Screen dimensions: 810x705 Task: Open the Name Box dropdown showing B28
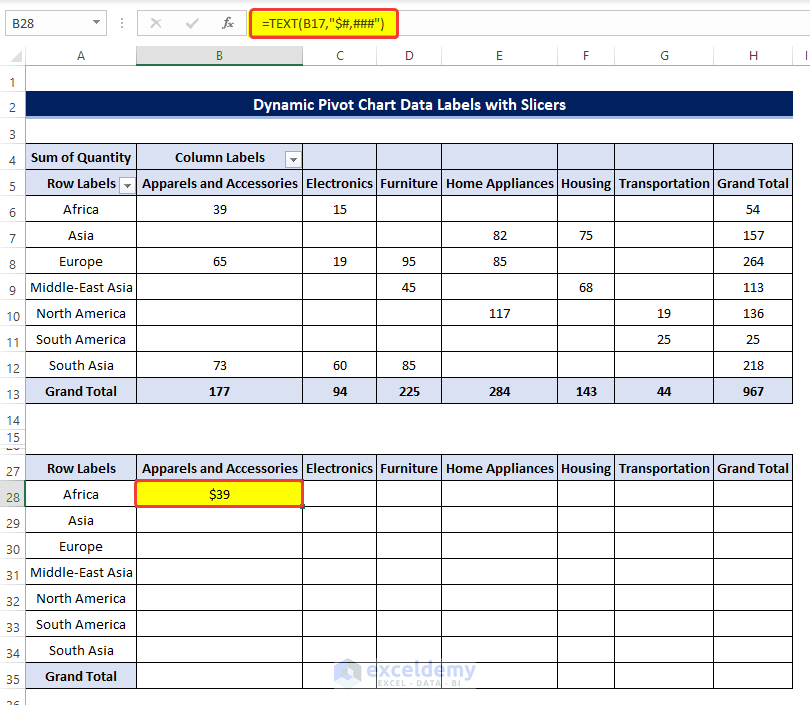(x=96, y=21)
